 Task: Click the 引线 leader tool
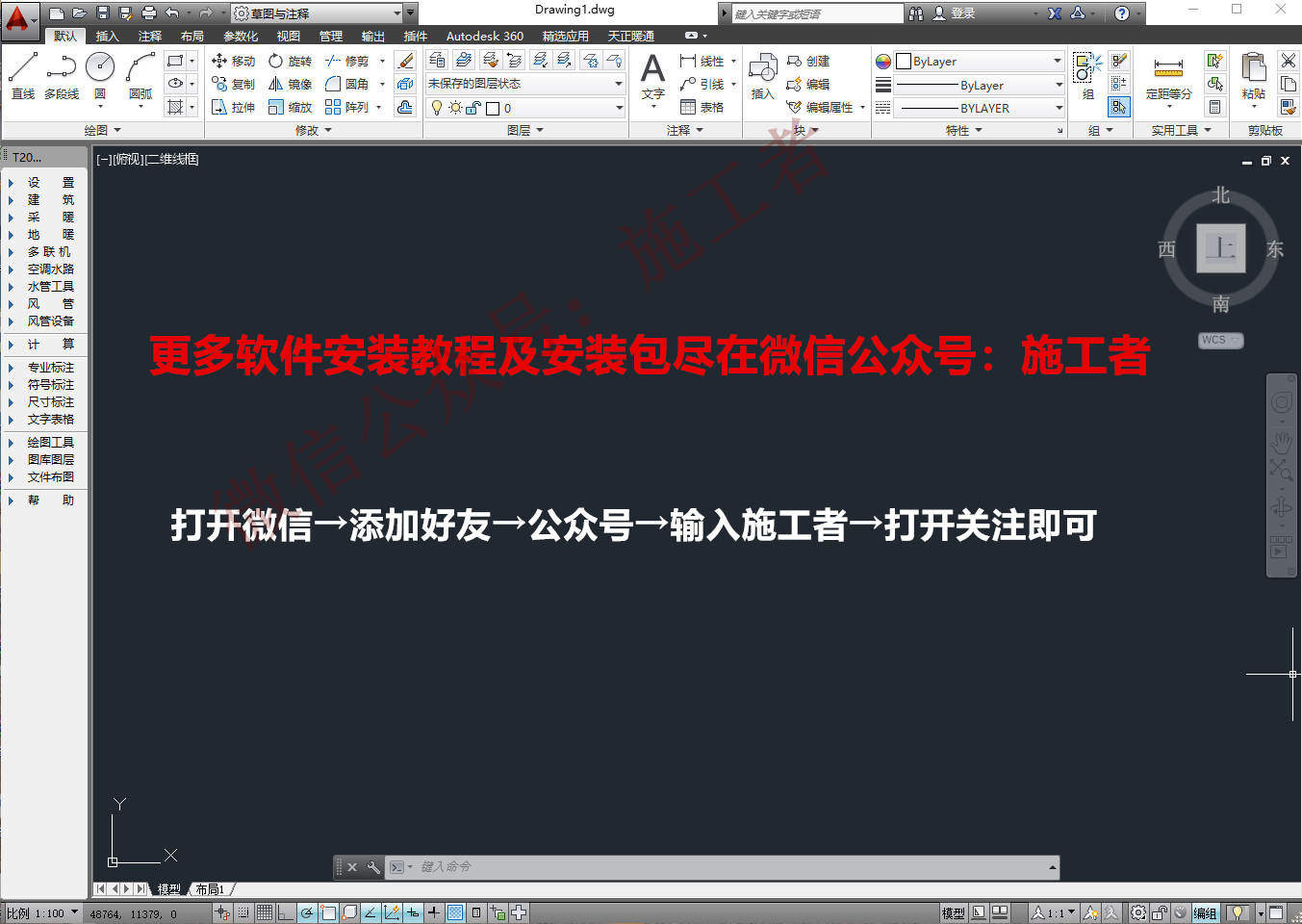click(x=702, y=84)
